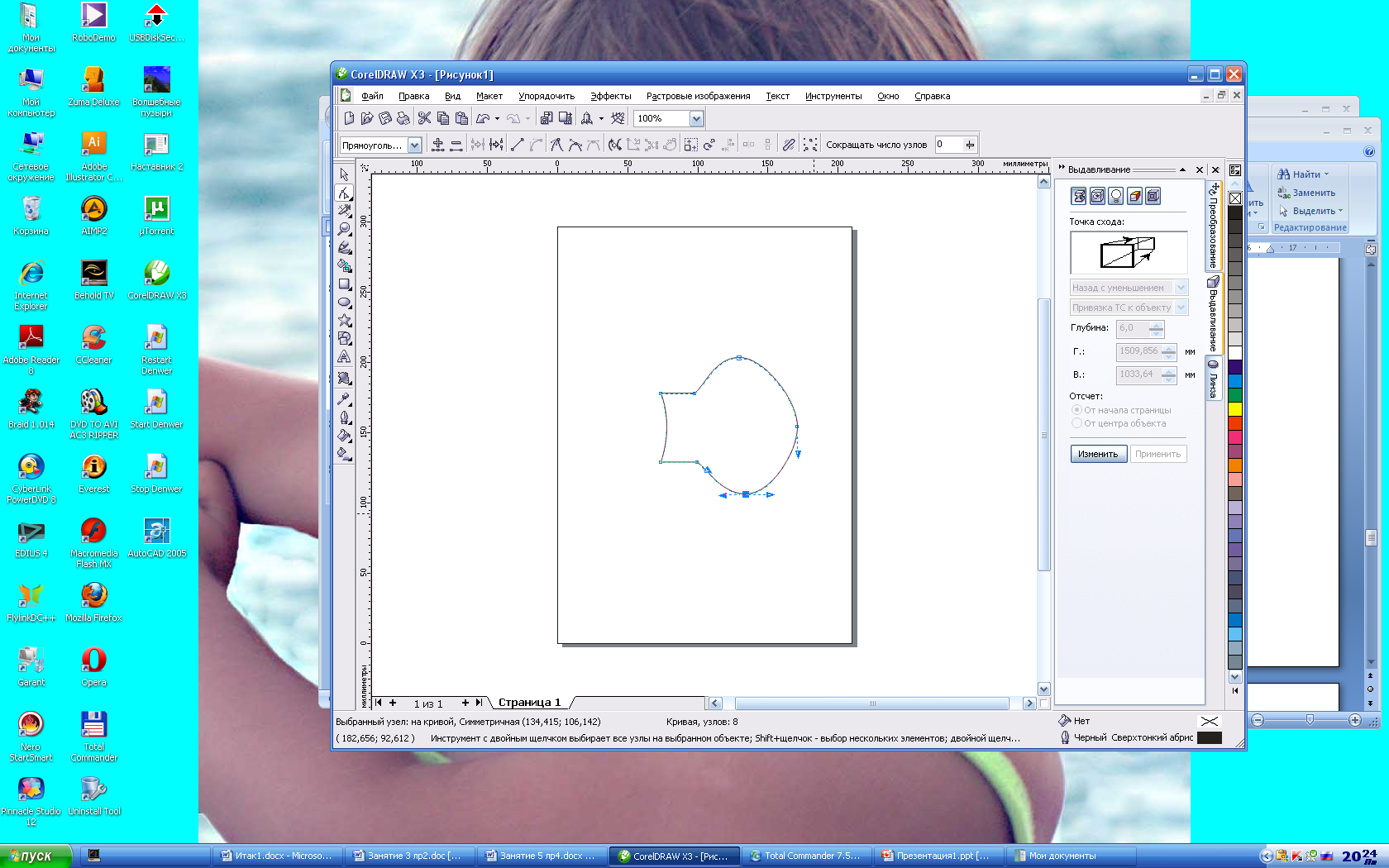Click Найти in the Word window
Image resolution: width=1389 pixels, height=868 pixels.
coord(1303,174)
